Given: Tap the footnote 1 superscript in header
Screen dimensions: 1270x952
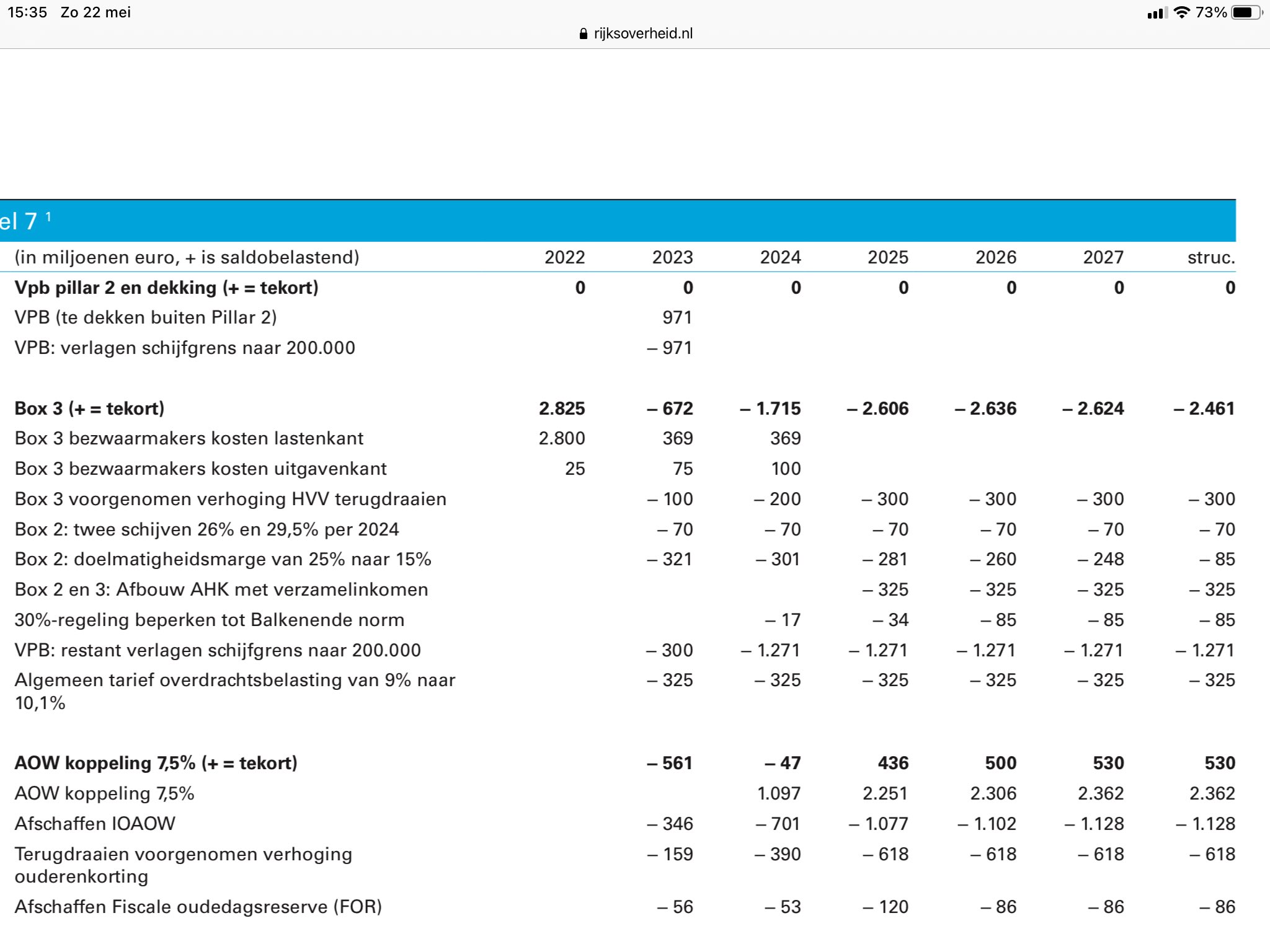Looking at the screenshot, I should (48, 216).
